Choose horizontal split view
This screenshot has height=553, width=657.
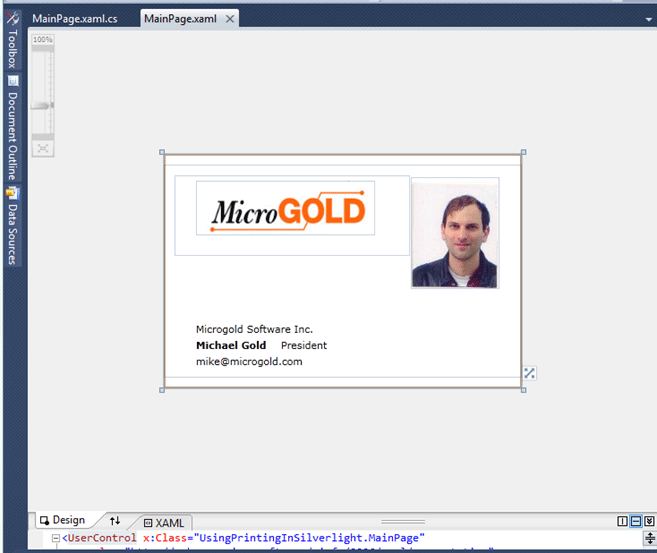[x=636, y=521]
